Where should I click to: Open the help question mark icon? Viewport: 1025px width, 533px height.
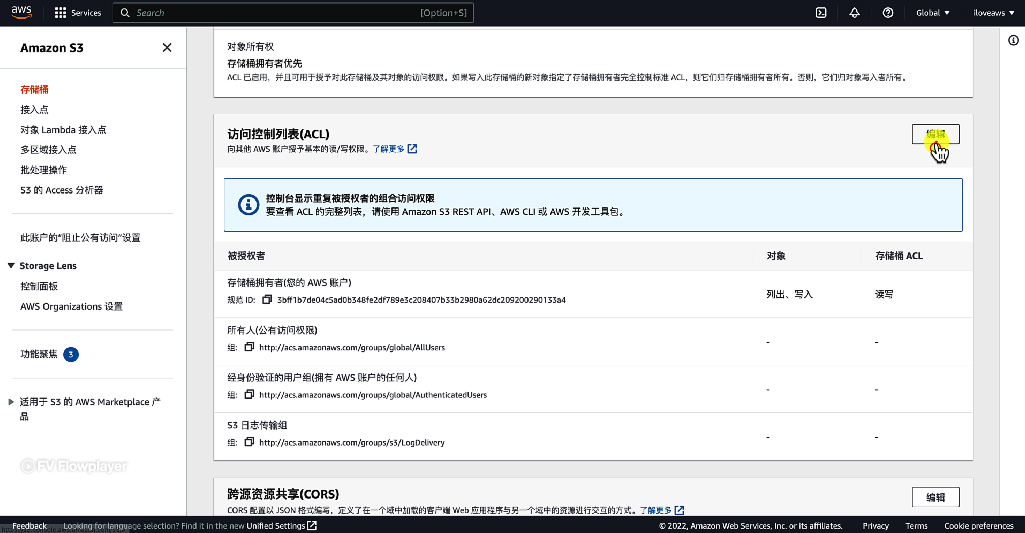pos(888,13)
